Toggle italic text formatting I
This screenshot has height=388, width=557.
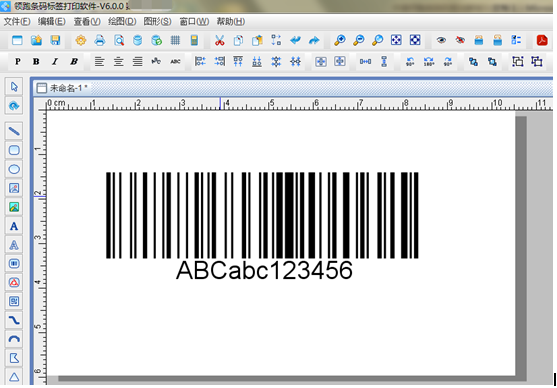tap(55, 62)
